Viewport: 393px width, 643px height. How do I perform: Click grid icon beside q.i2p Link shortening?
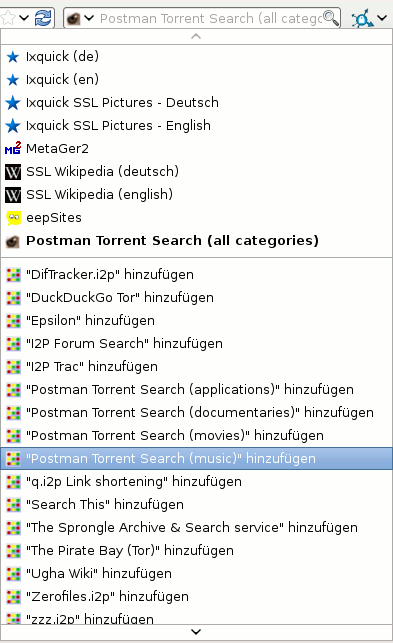pos(13,482)
